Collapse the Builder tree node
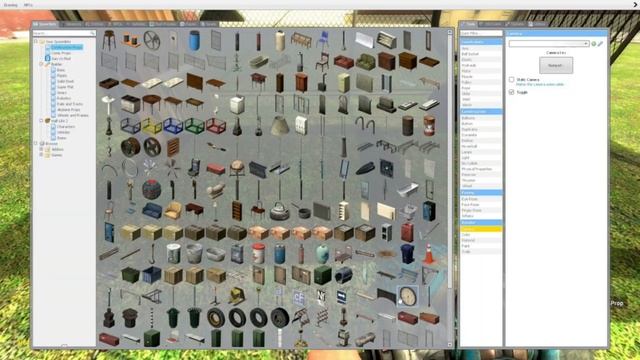 tap(41, 64)
